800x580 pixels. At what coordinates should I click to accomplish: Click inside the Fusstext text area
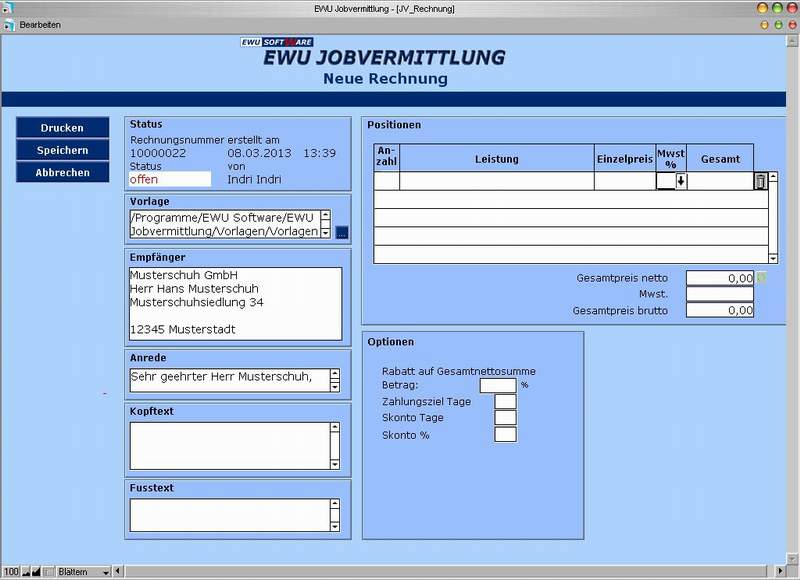230,515
